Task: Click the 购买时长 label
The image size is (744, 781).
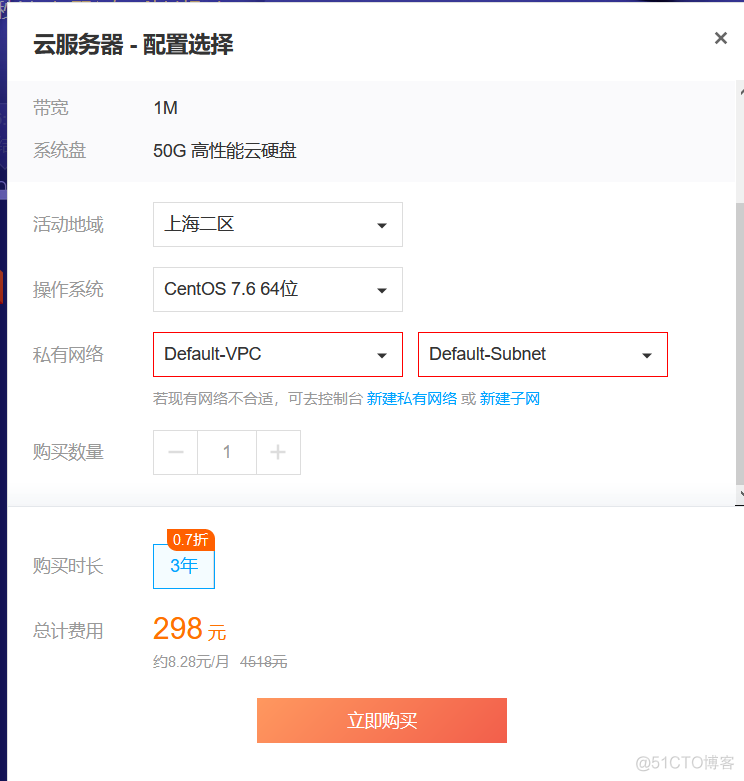Action: 68,566
